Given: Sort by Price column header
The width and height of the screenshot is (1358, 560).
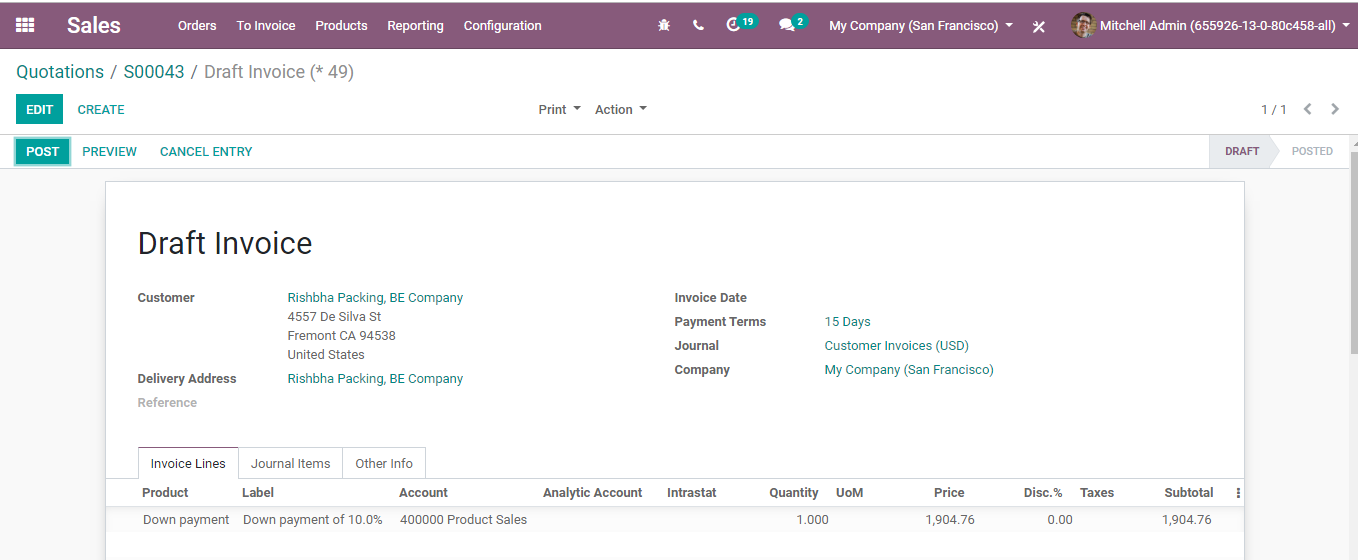Looking at the screenshot, I should point(949,493).
